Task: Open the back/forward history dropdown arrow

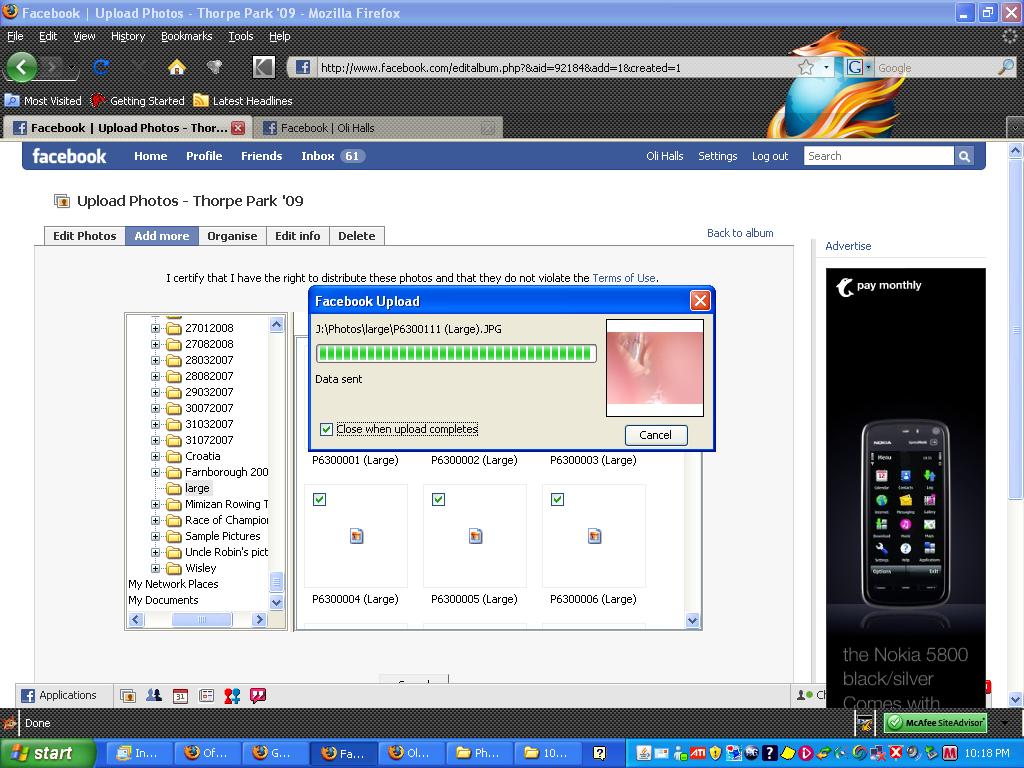Action: (x=72, y=67)
